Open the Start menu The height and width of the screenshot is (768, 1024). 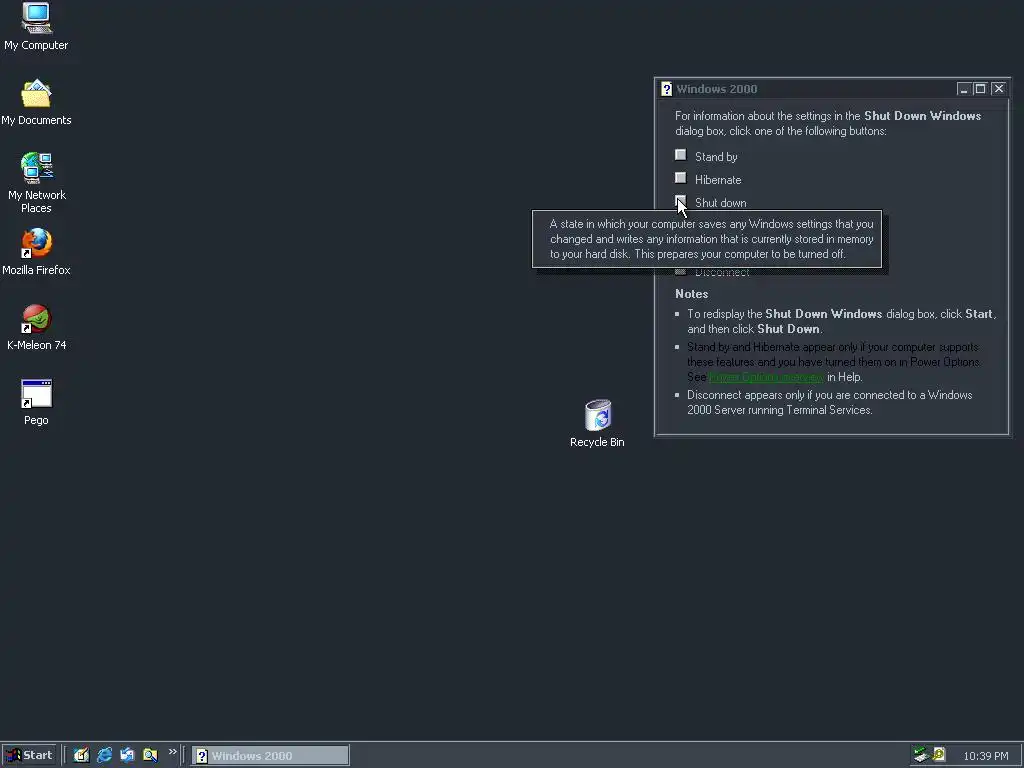click(29, 755)
